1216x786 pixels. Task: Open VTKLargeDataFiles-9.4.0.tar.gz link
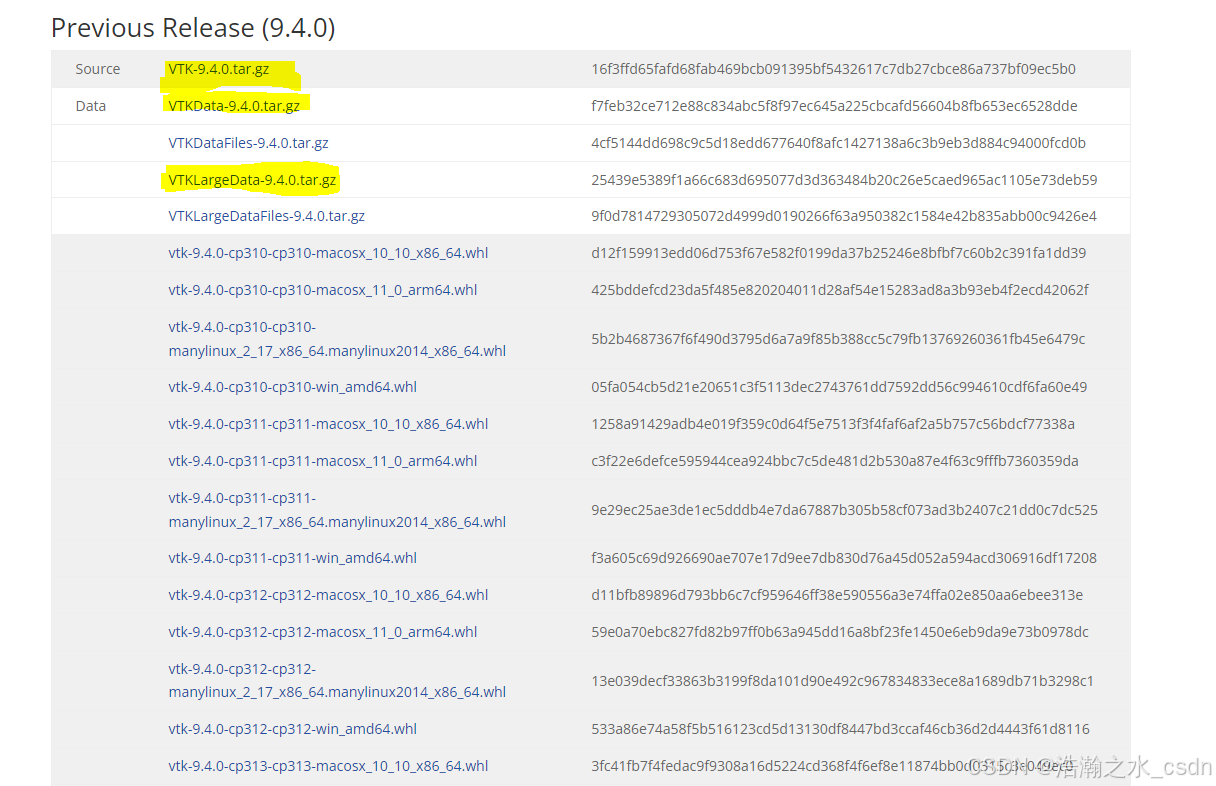[266, 216]
